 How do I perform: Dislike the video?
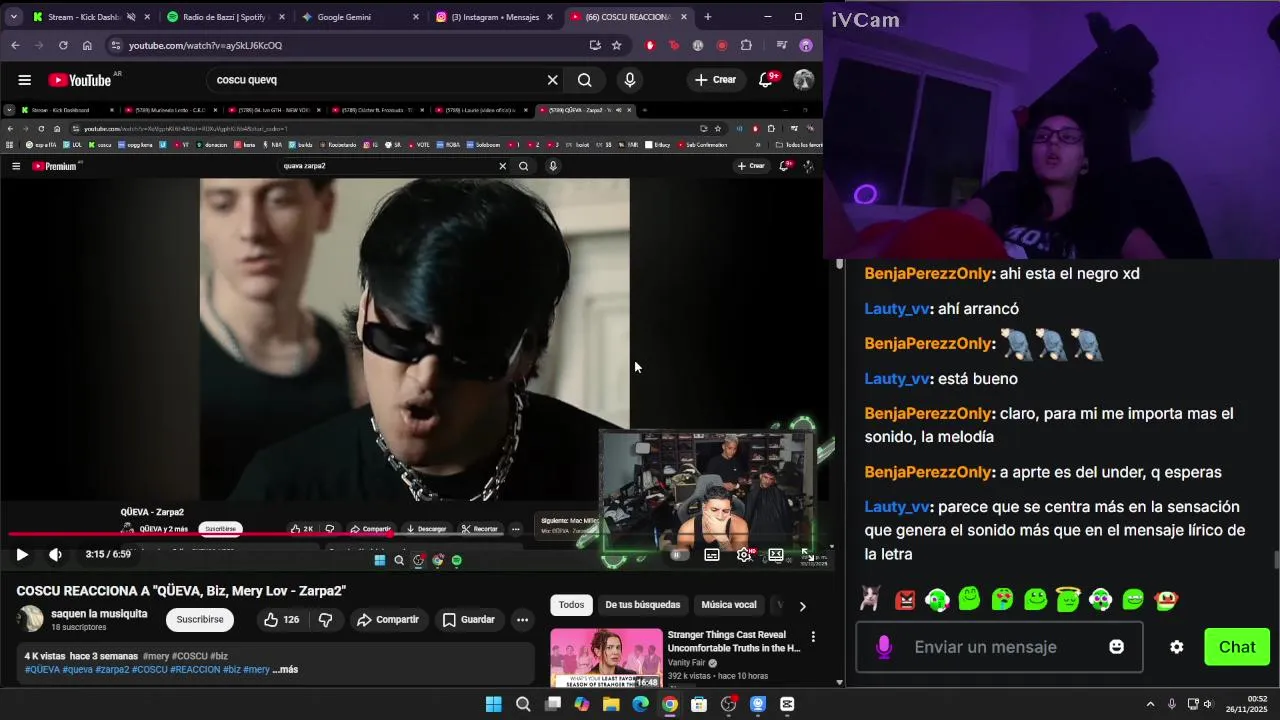pos(325,619)
